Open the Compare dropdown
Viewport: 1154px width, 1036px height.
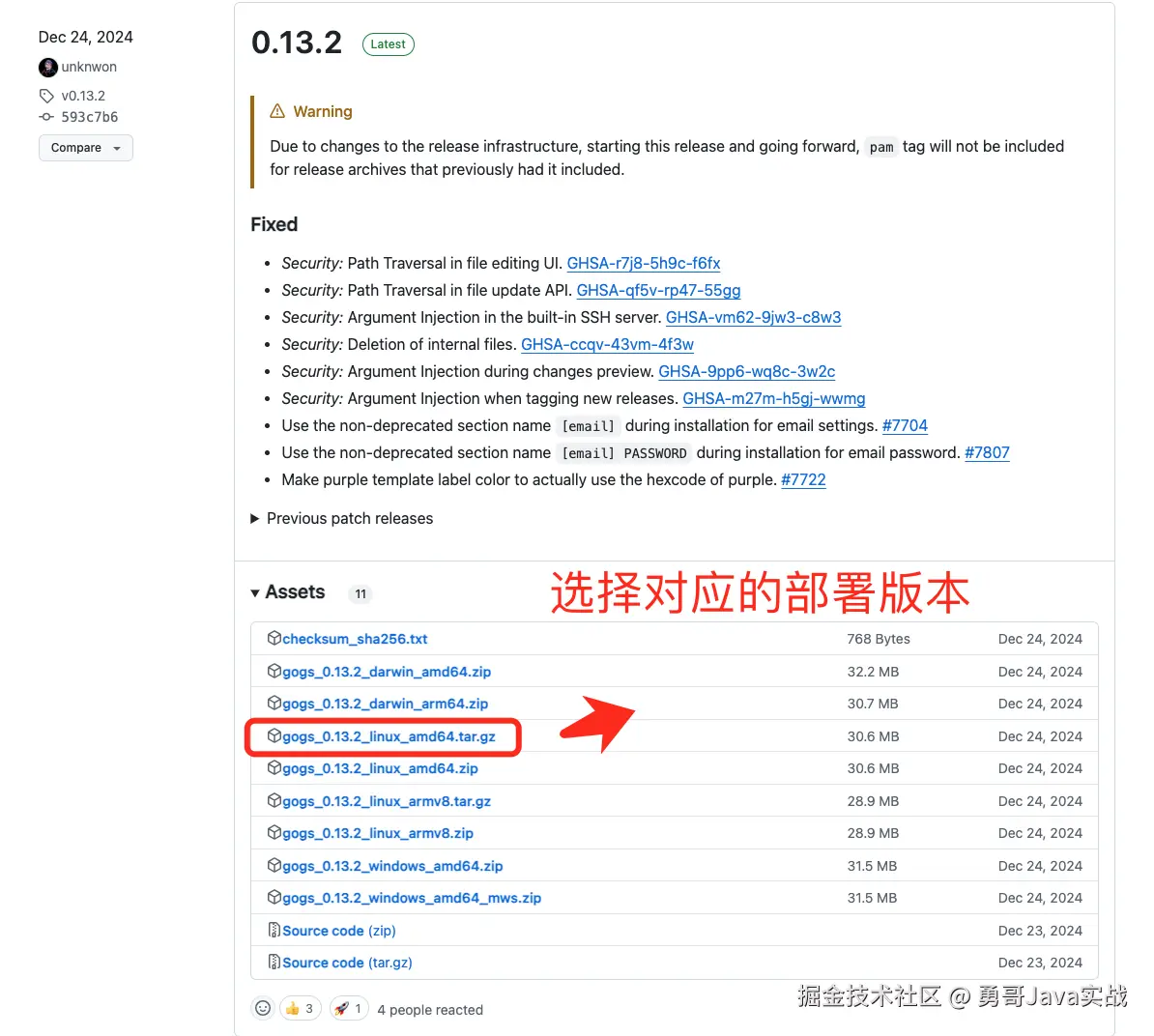pyautogui.click(x=85, y=148)
